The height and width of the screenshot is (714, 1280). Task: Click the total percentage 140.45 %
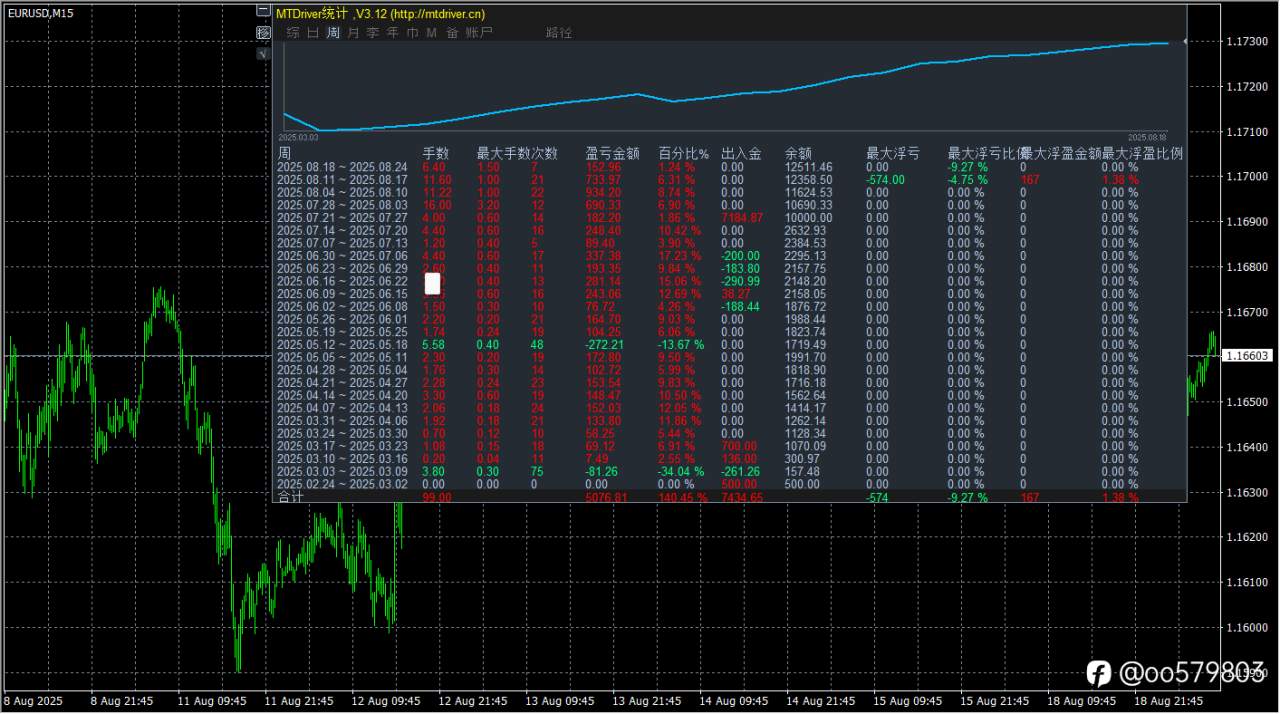coord(683,497)
